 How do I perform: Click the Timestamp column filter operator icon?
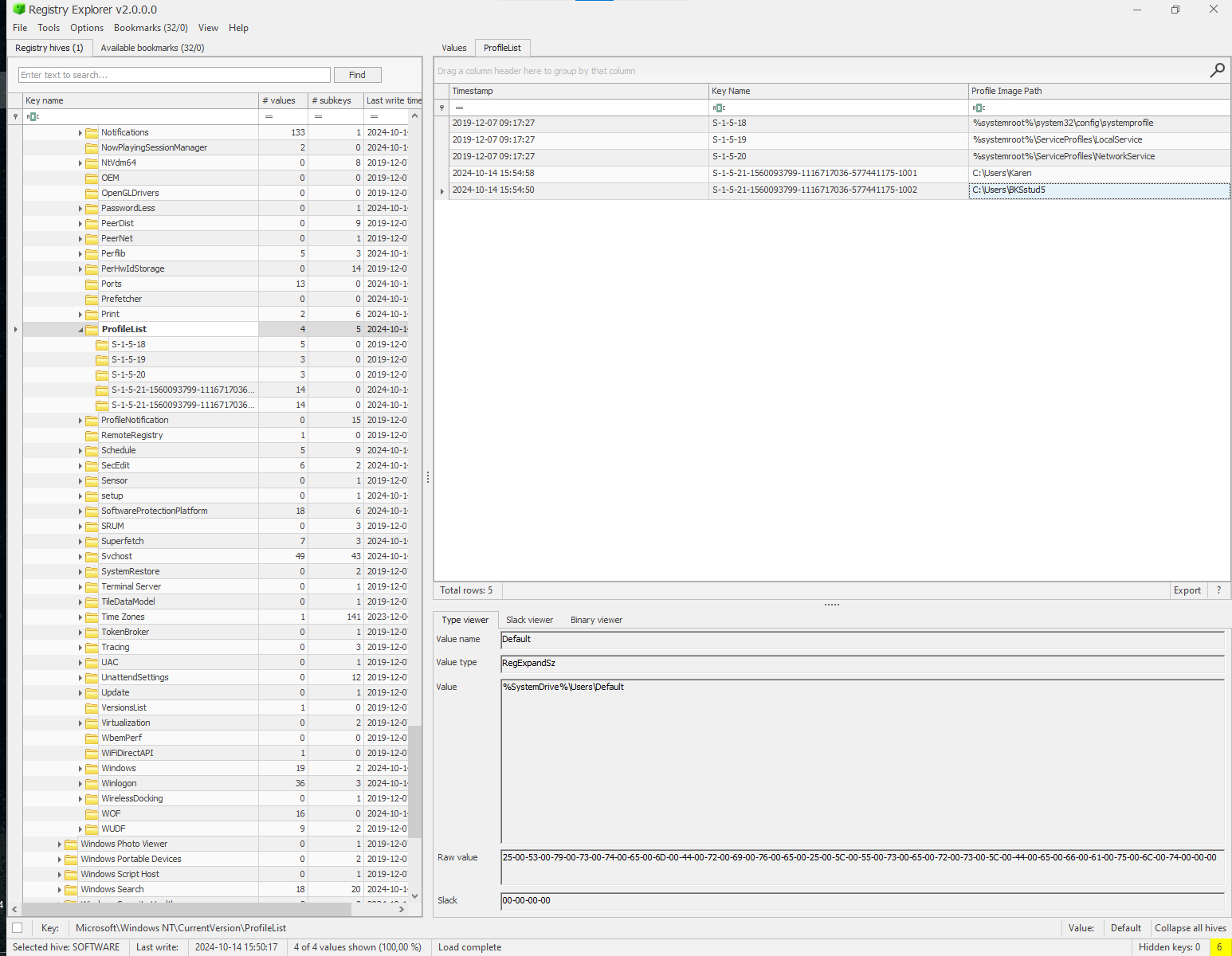pyautogui.click(x=459, y=108)
